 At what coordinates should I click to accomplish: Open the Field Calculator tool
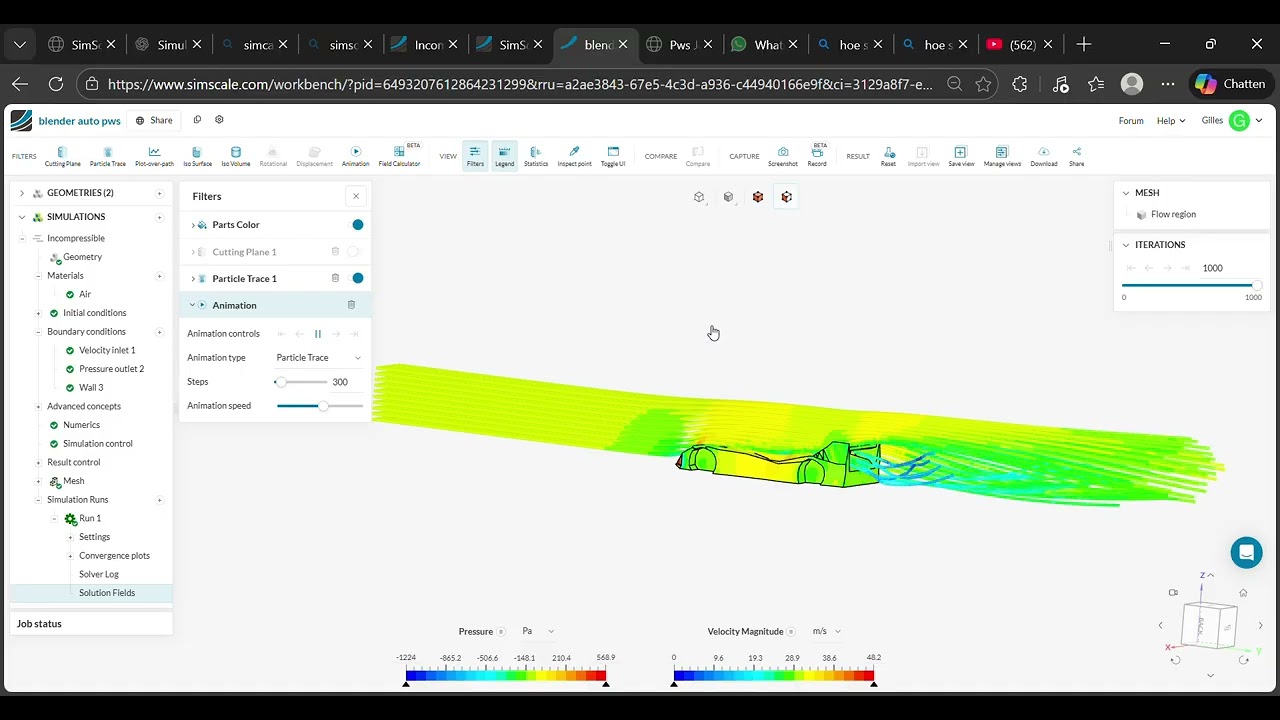pos(399,156)
